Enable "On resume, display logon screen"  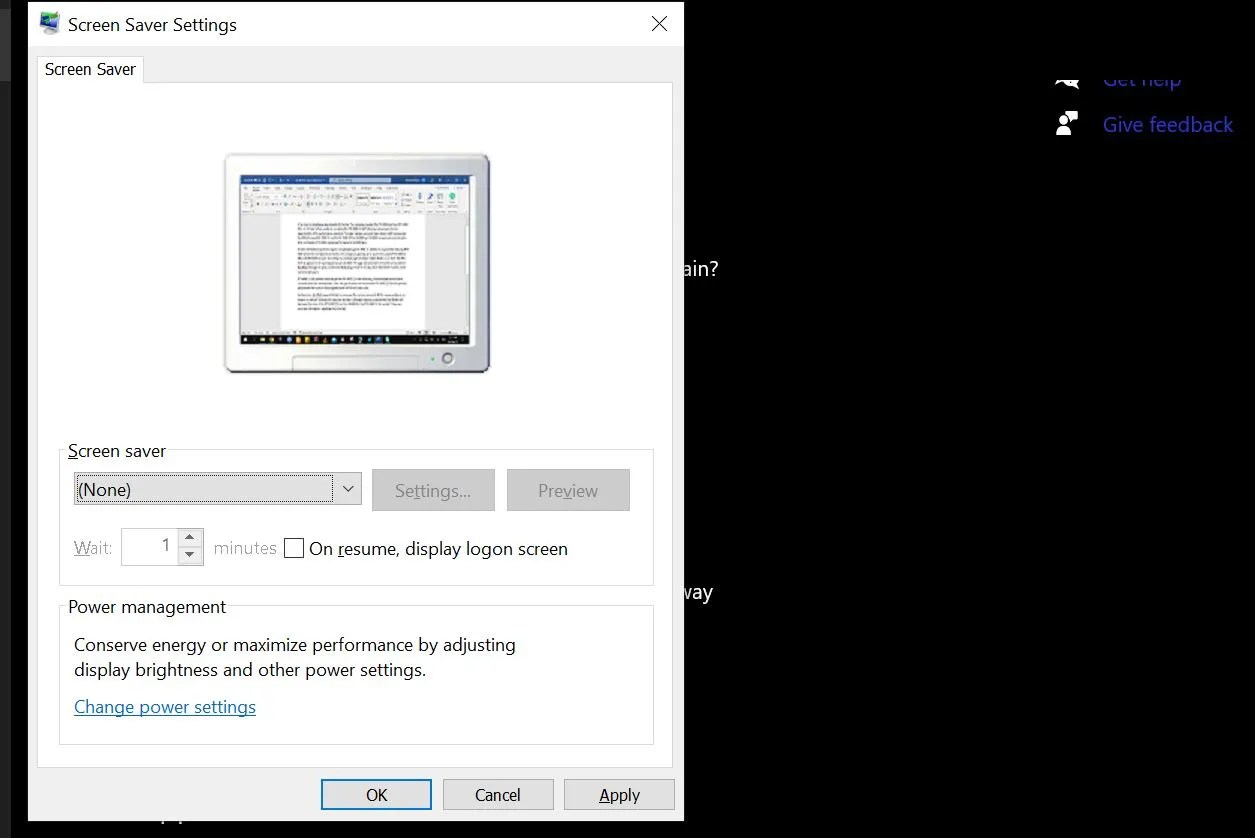[x=294, y=548]
